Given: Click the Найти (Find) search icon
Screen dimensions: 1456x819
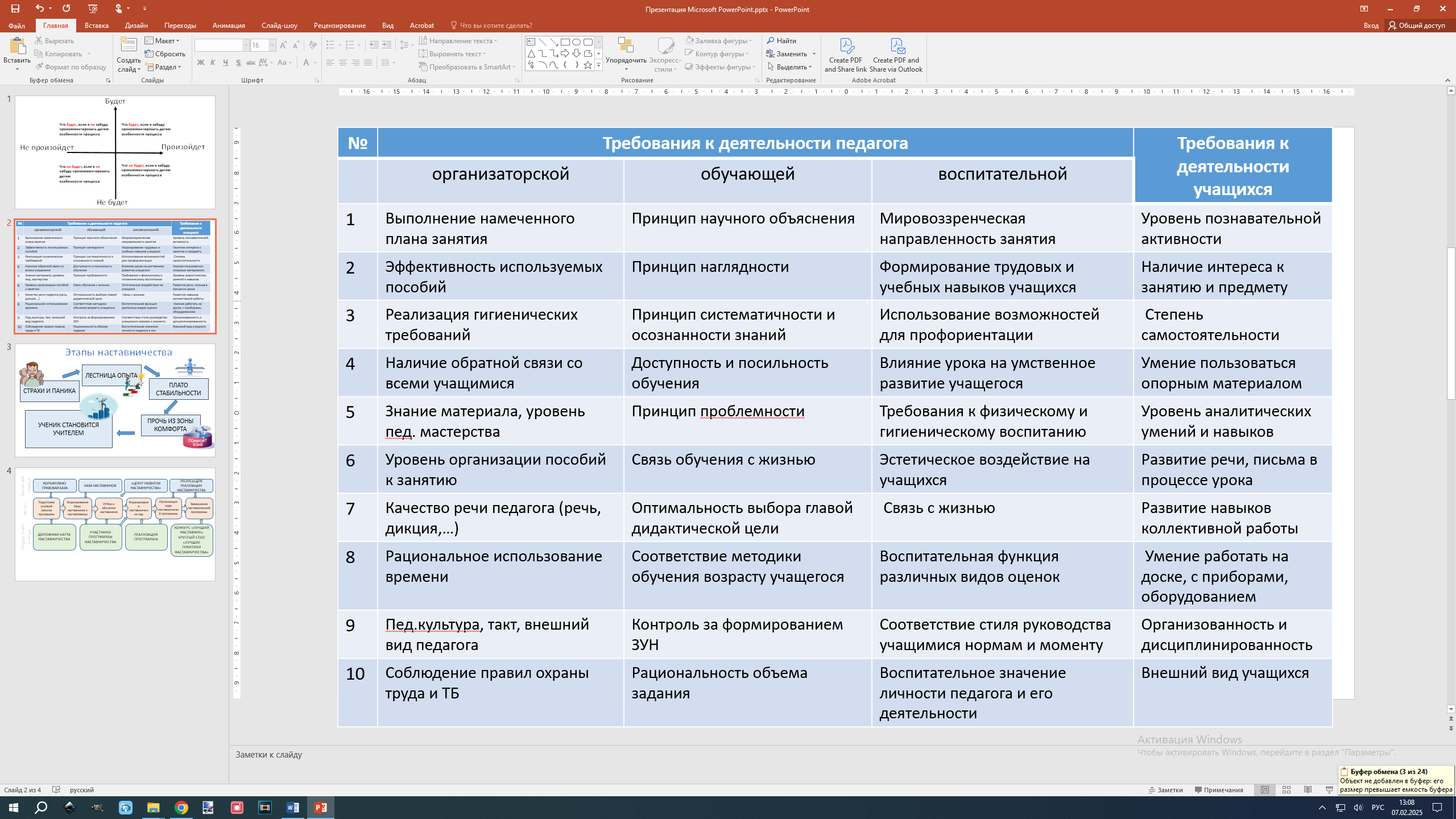Looking at the screenshot, I should coord(771,40).
